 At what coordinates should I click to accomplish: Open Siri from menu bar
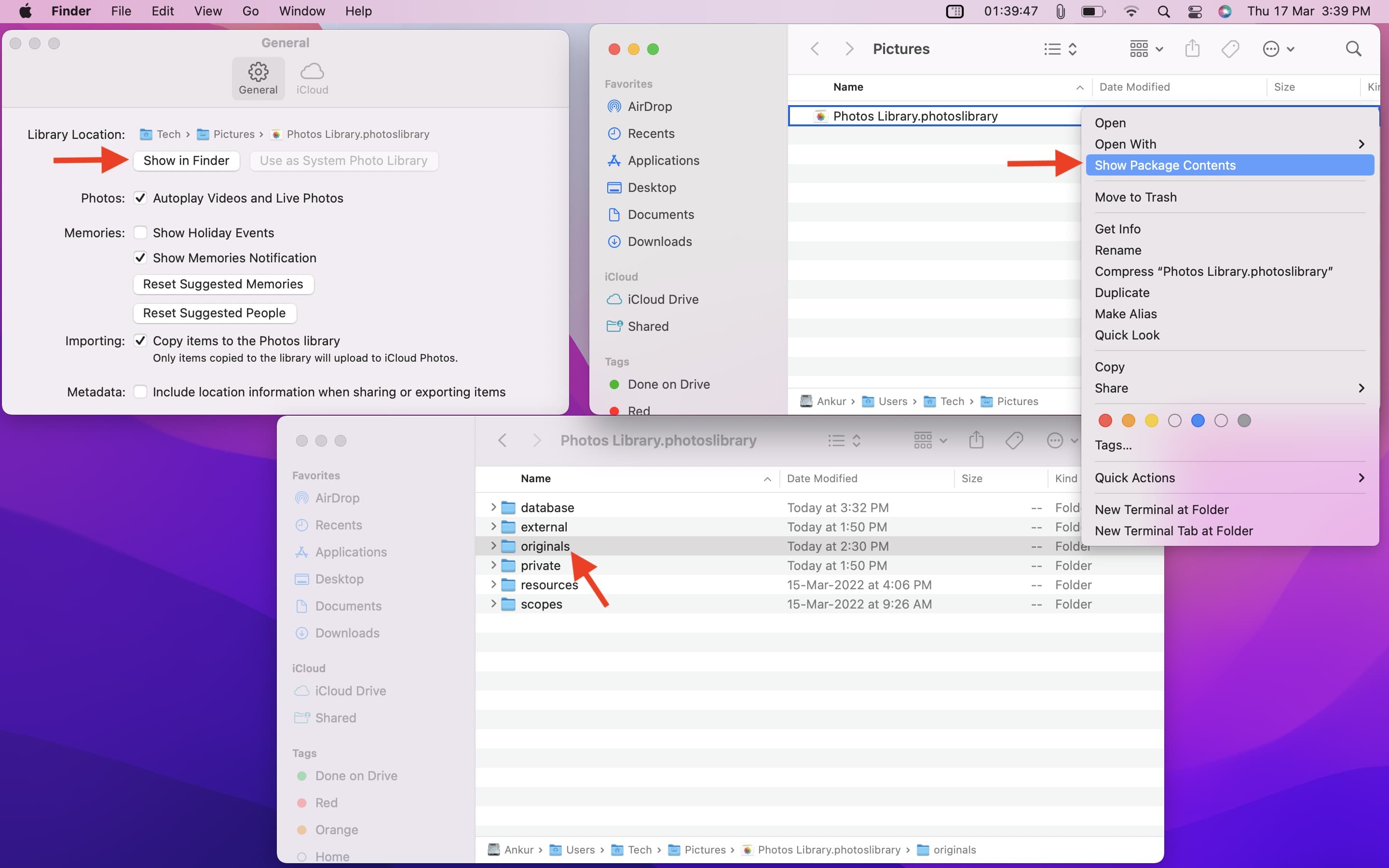[1225, 12]
